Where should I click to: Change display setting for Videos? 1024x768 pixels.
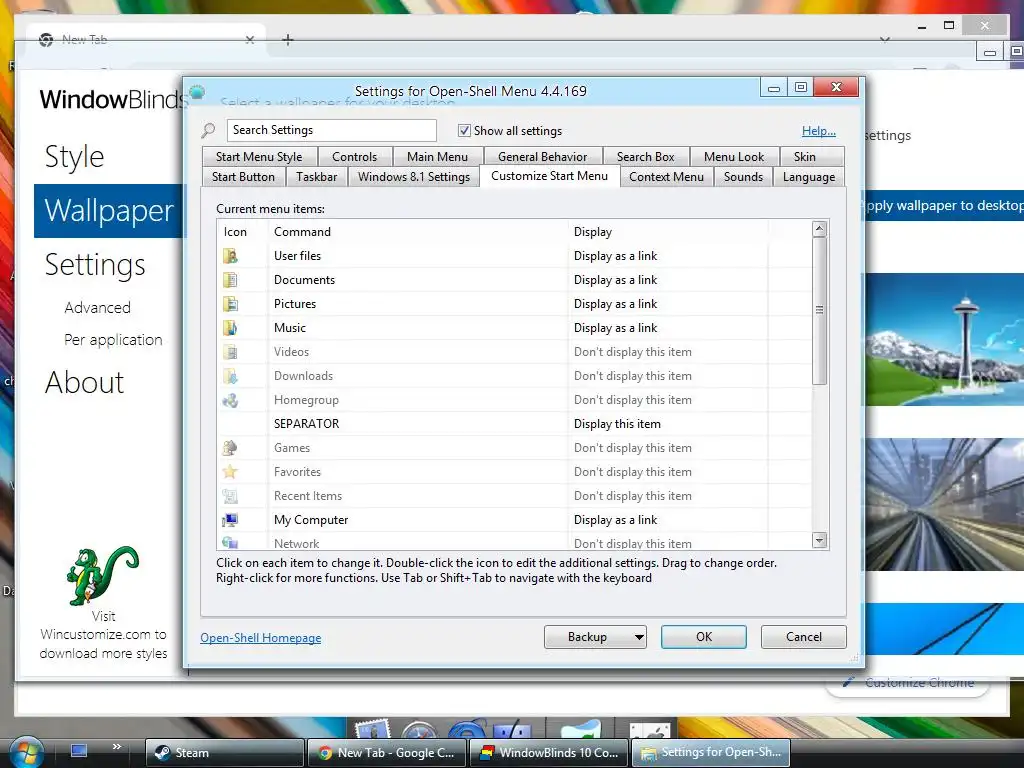click(x=632, y=352)
